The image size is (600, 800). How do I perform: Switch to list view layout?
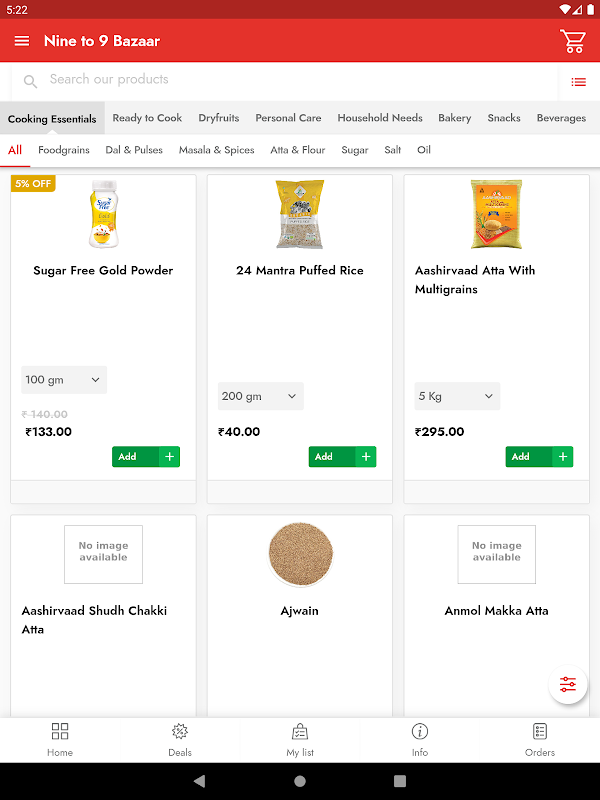tap(578, 82)
